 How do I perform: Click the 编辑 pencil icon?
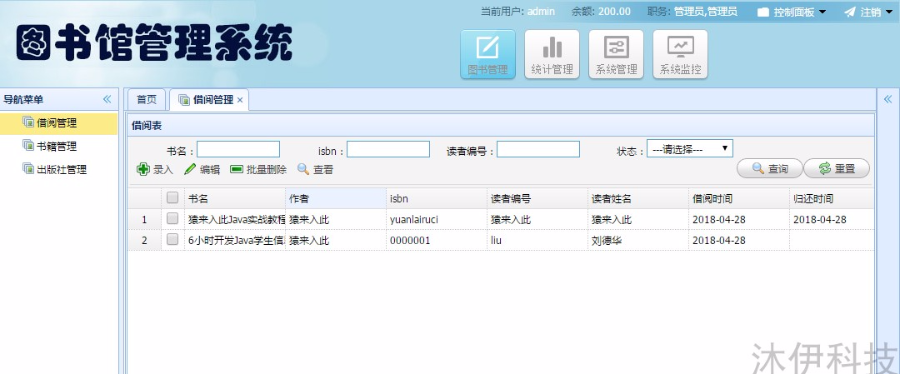point(190,169)
